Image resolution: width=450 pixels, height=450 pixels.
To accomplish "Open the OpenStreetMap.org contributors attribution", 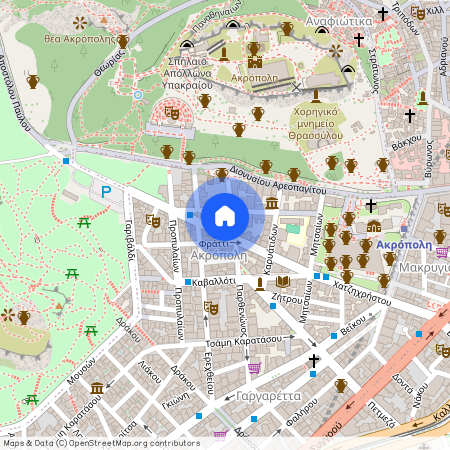I will coord(134,443).
